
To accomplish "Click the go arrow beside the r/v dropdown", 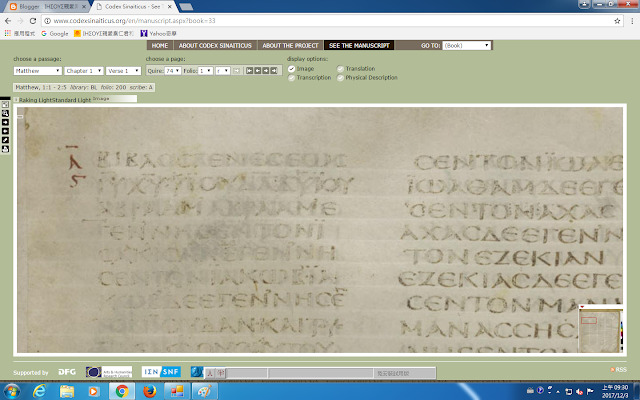I will coord(237,71).
